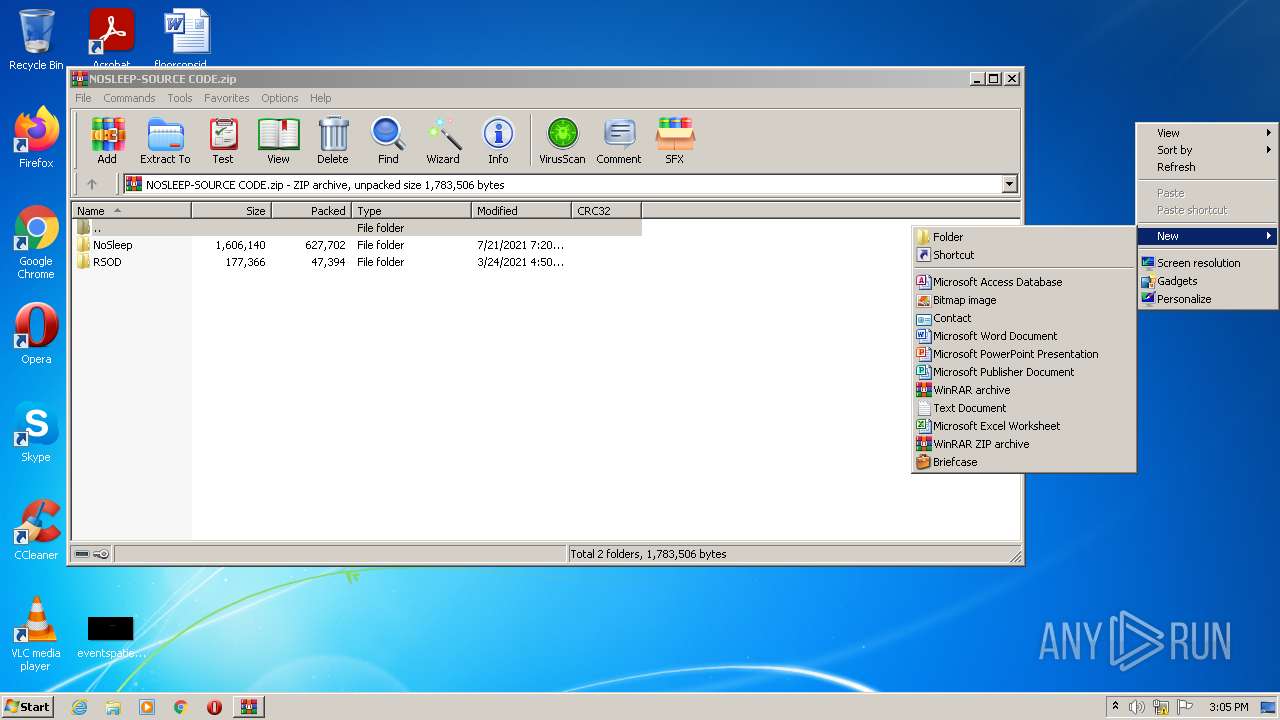
Task: Create new Bitmap image
Action: click(1024, 300)
